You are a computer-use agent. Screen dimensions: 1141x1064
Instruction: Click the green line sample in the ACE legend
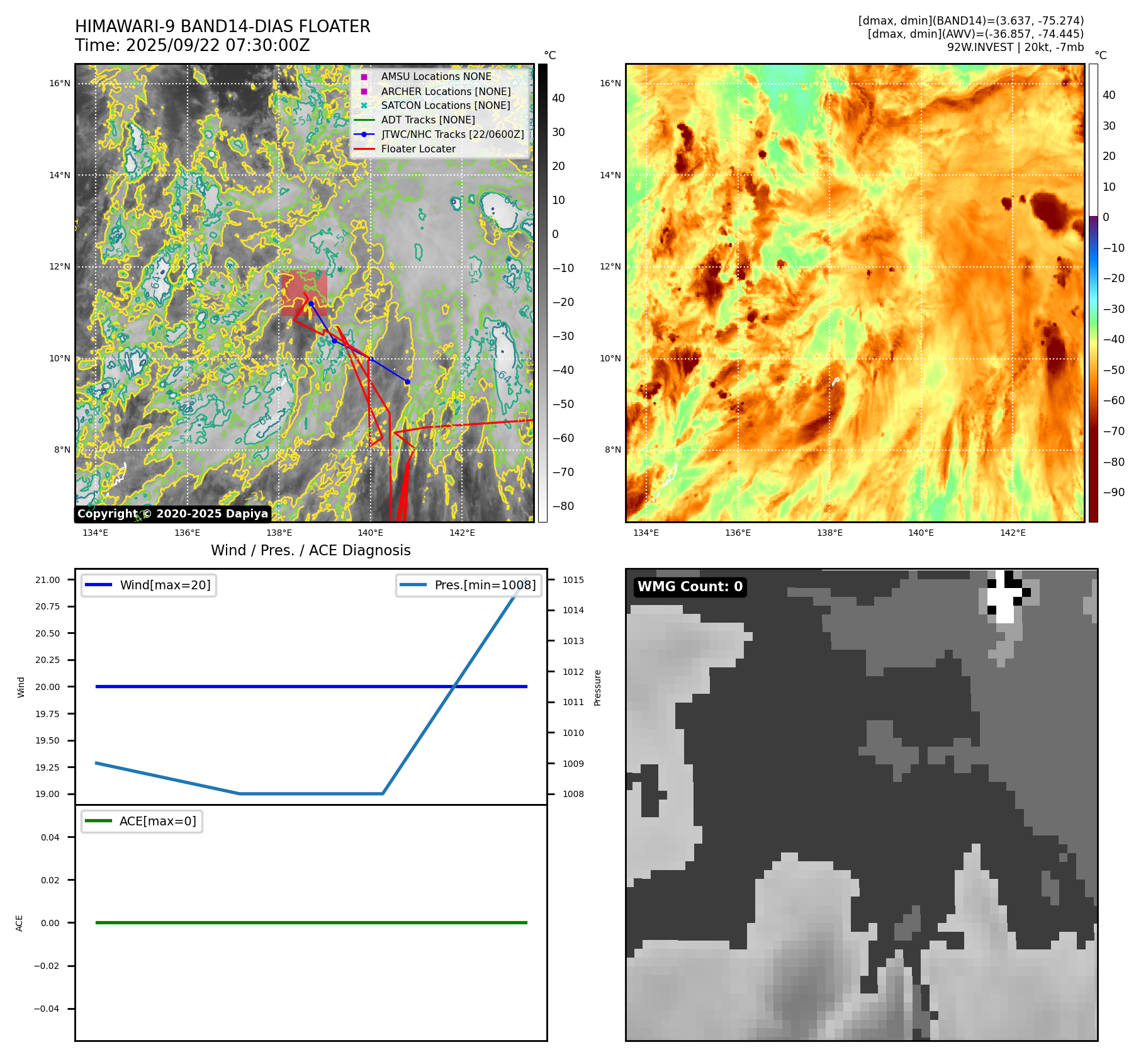(x=98, y=821)
